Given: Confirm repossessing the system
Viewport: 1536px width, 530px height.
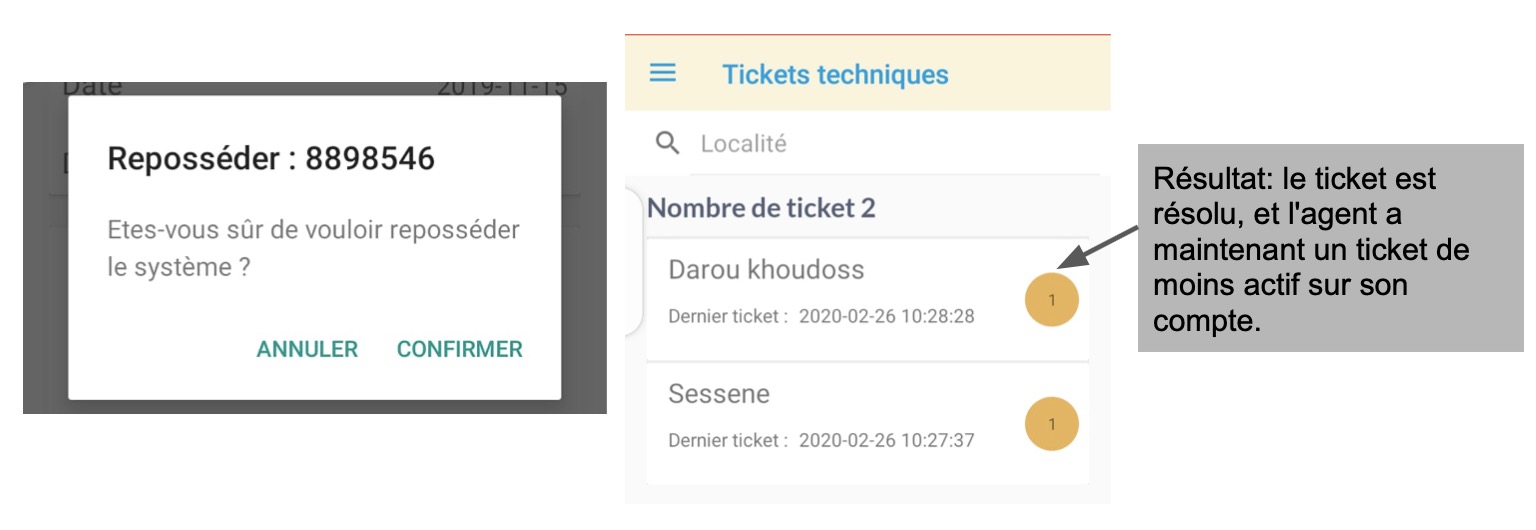Looking at the screenshot, I should (460, 349).
